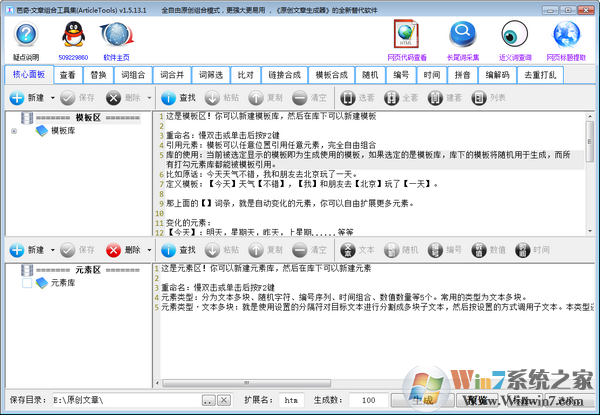The width and height of the screenshot is (600, 415).
Task: Switch to the 去重打乱 tab
Action: (x=540, y=75)
